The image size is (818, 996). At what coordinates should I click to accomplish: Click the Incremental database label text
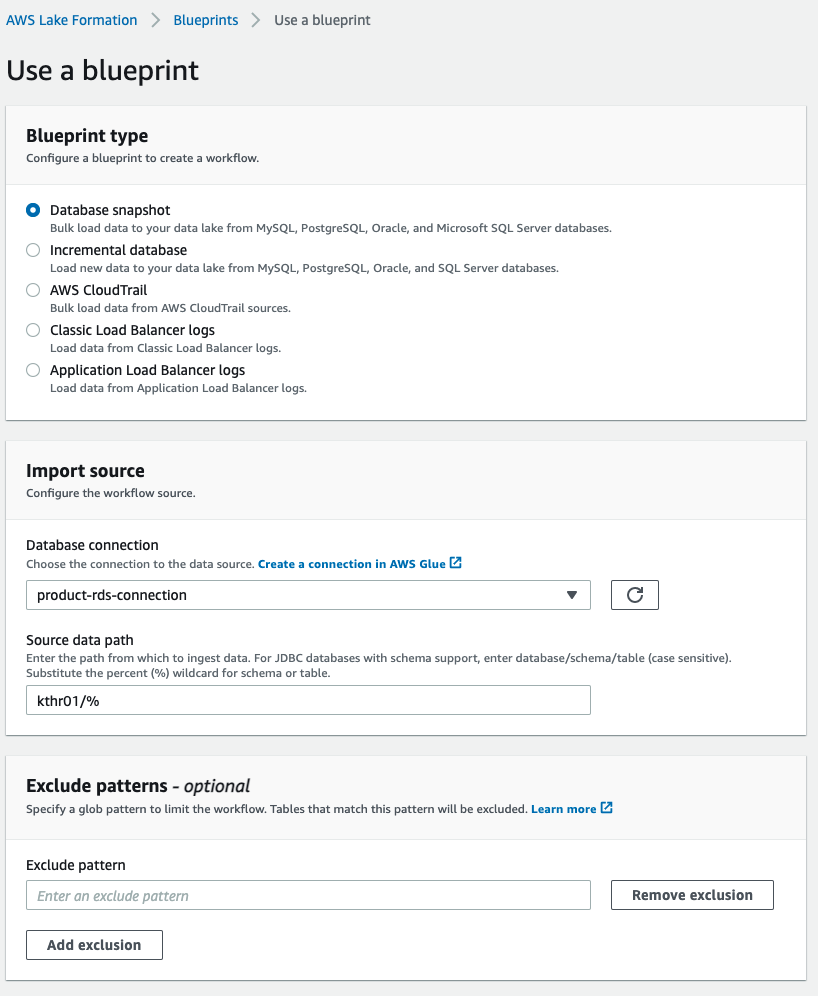point(118,250)
